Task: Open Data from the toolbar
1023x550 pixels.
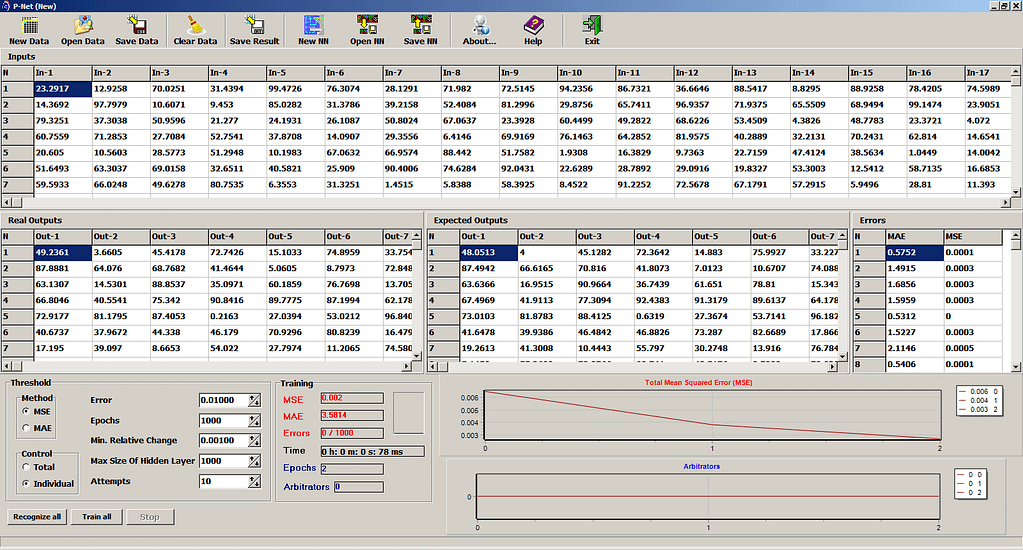Action: tap(82, 30)
